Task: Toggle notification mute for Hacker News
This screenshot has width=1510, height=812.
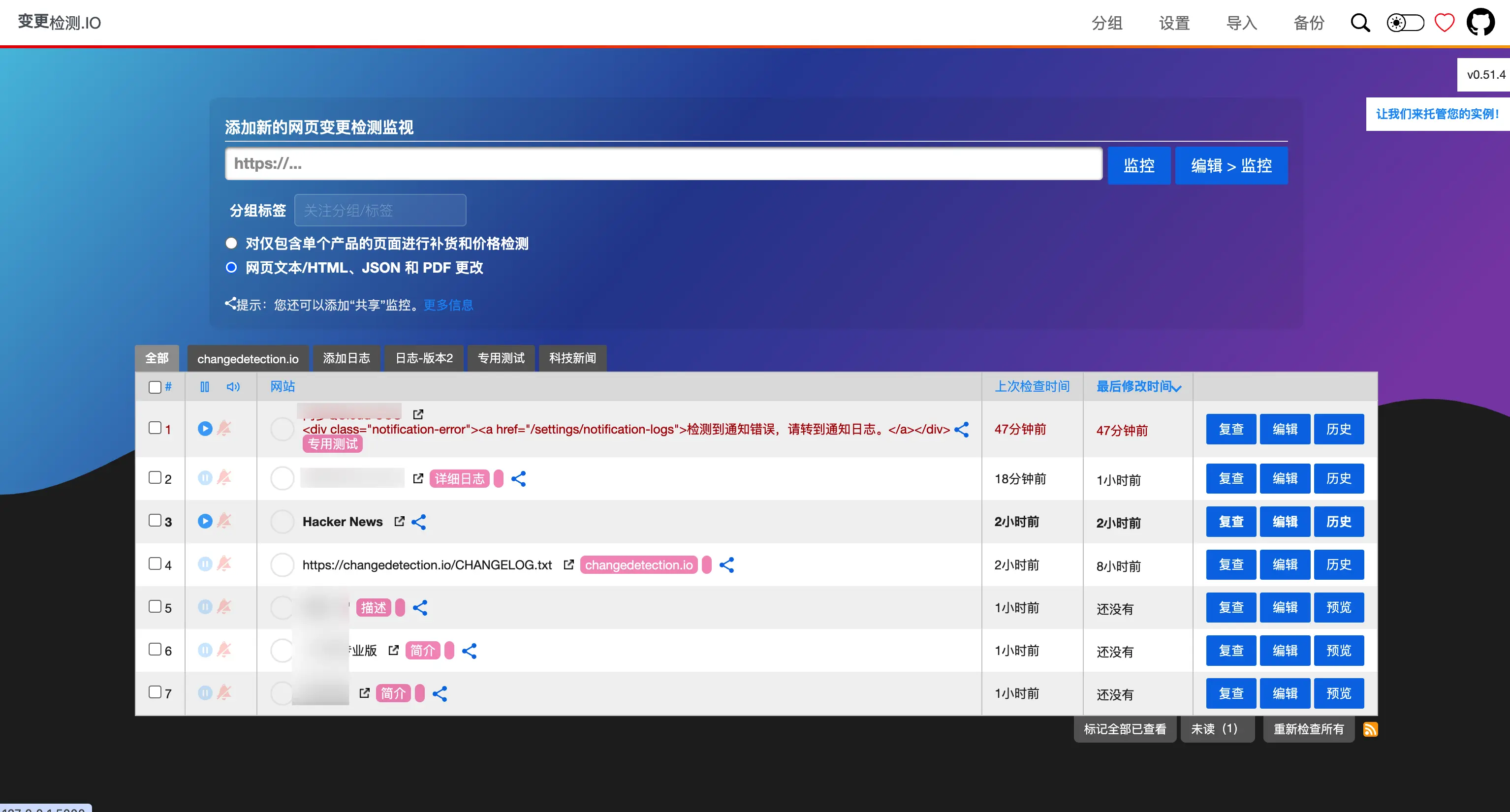Action: click(x=224, y=521)
